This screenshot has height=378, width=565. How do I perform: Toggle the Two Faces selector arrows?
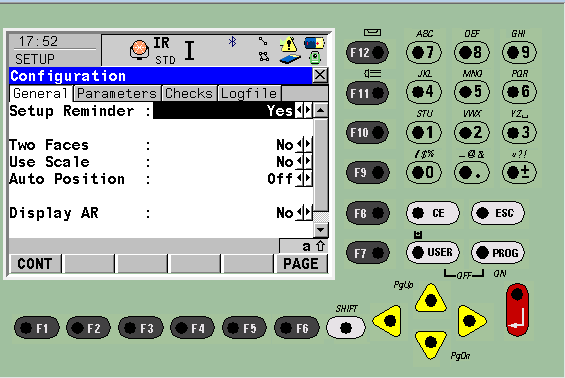pyautogui.click(x=304, y=145)
